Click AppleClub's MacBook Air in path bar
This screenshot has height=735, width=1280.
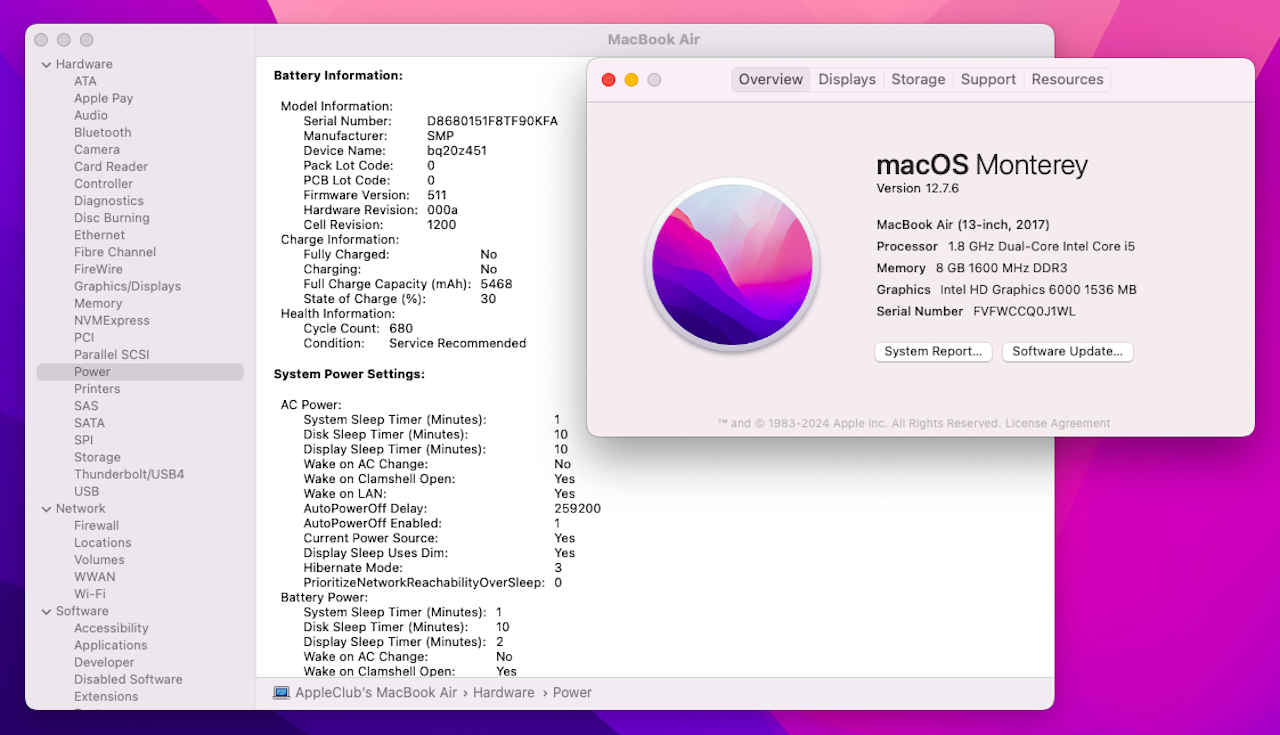(376, 692)
